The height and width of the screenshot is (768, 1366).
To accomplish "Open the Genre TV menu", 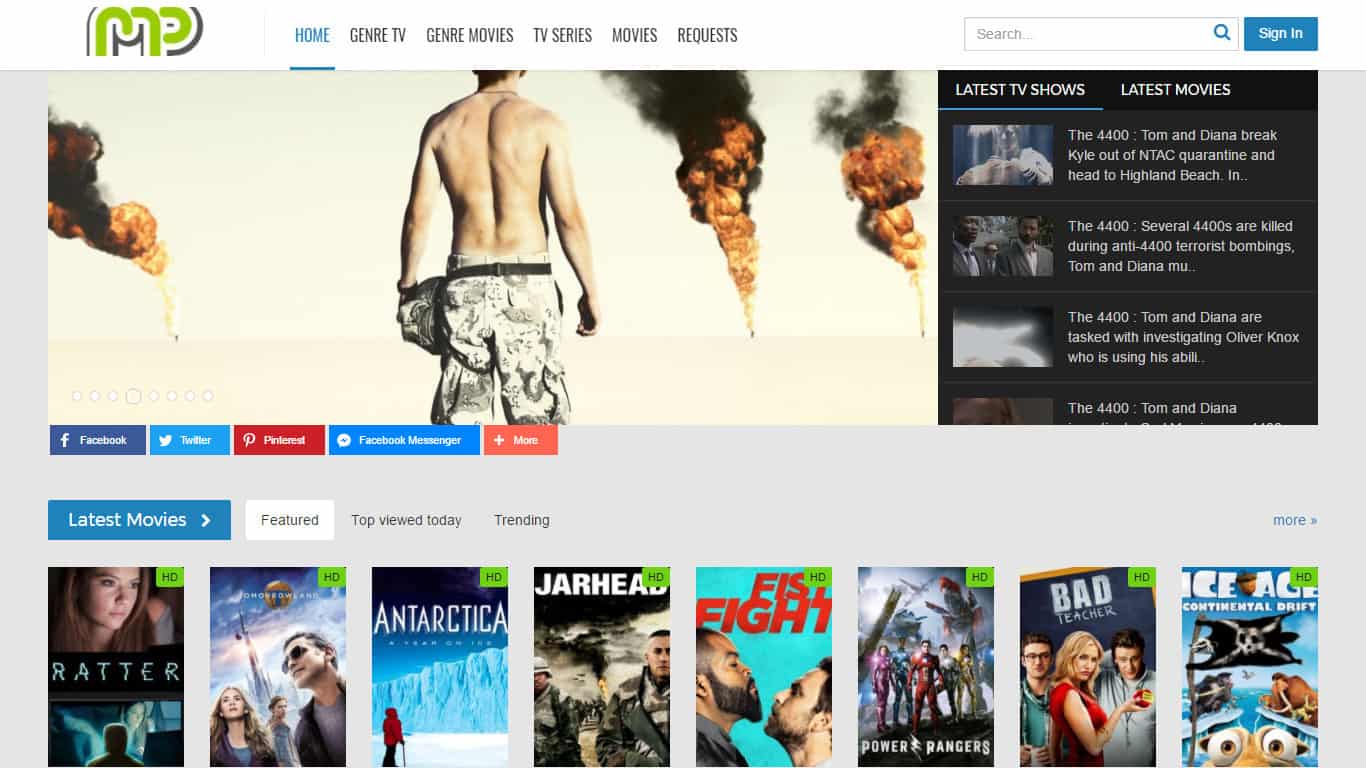I will pyautogui.click(x=377, y=35).
